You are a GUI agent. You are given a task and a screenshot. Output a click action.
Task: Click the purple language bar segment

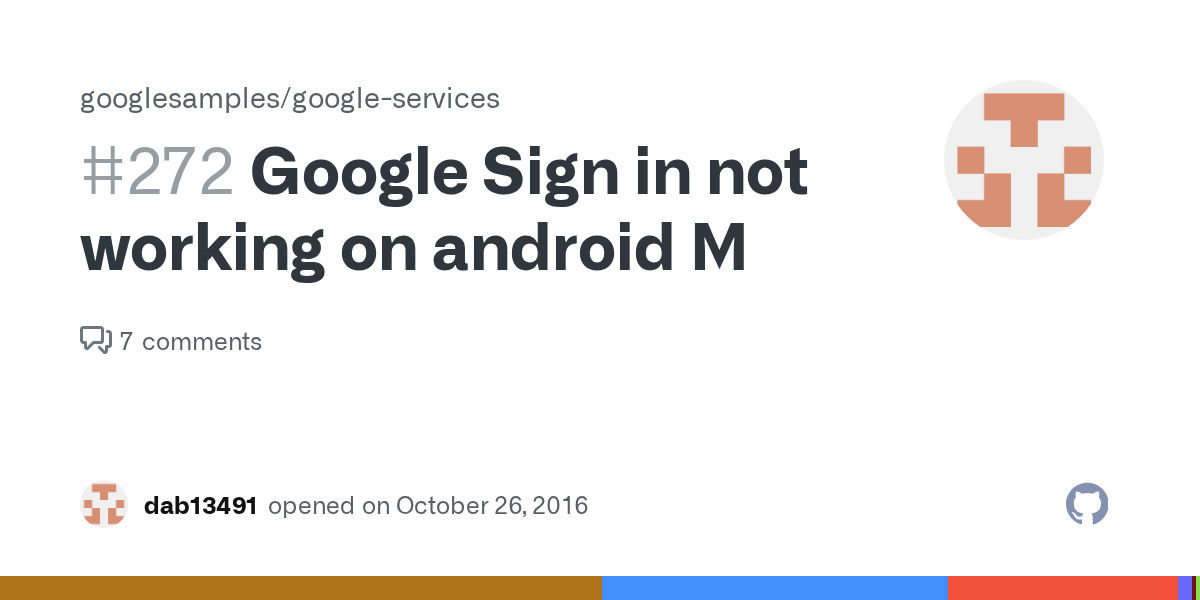pos(1184,588)
